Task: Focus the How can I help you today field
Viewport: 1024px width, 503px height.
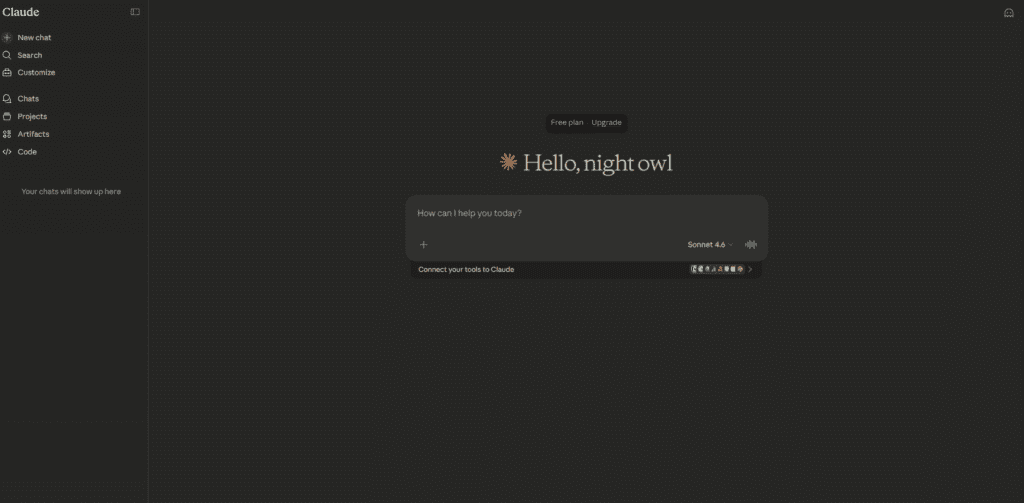Action: click(586, 214)
